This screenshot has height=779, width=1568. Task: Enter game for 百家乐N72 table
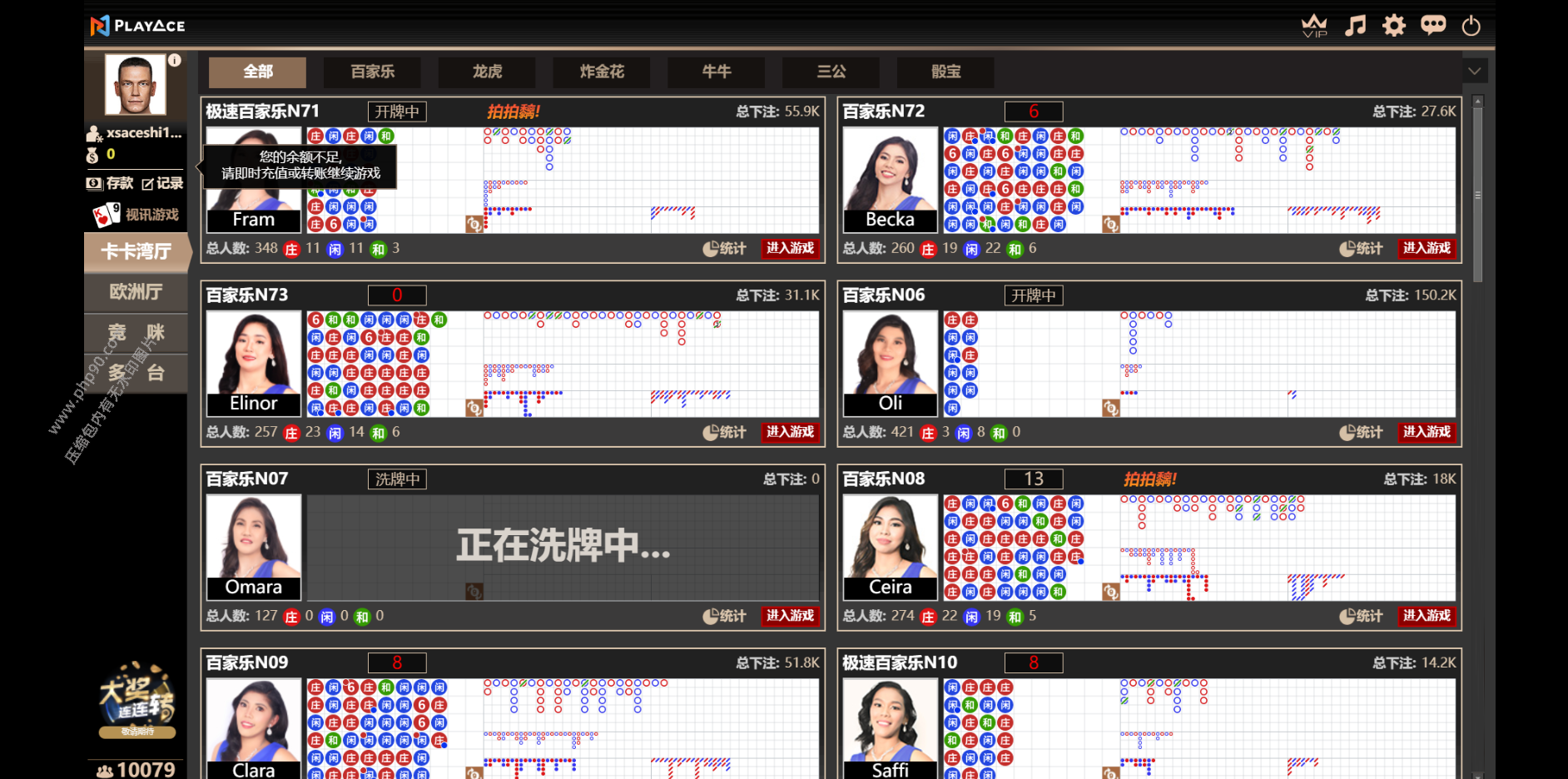point(1427,248)
